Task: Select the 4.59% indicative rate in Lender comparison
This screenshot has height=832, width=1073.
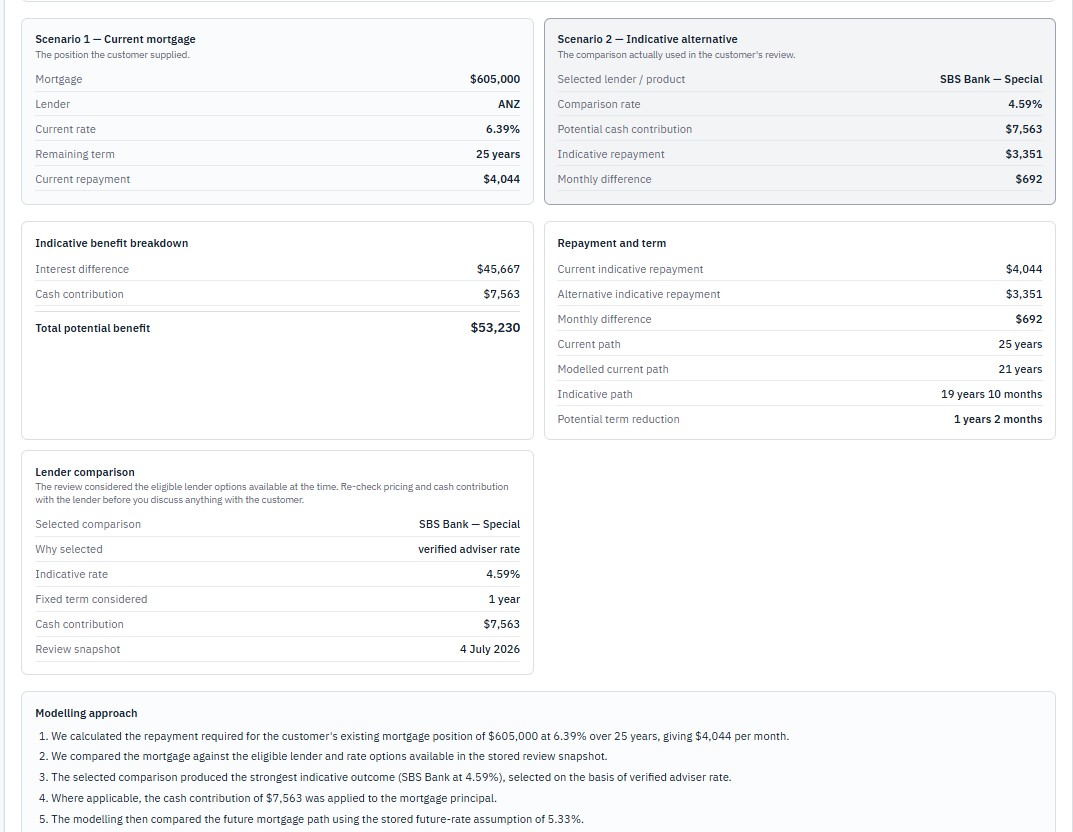Action: pyautogui.click(x=502, y=574)
